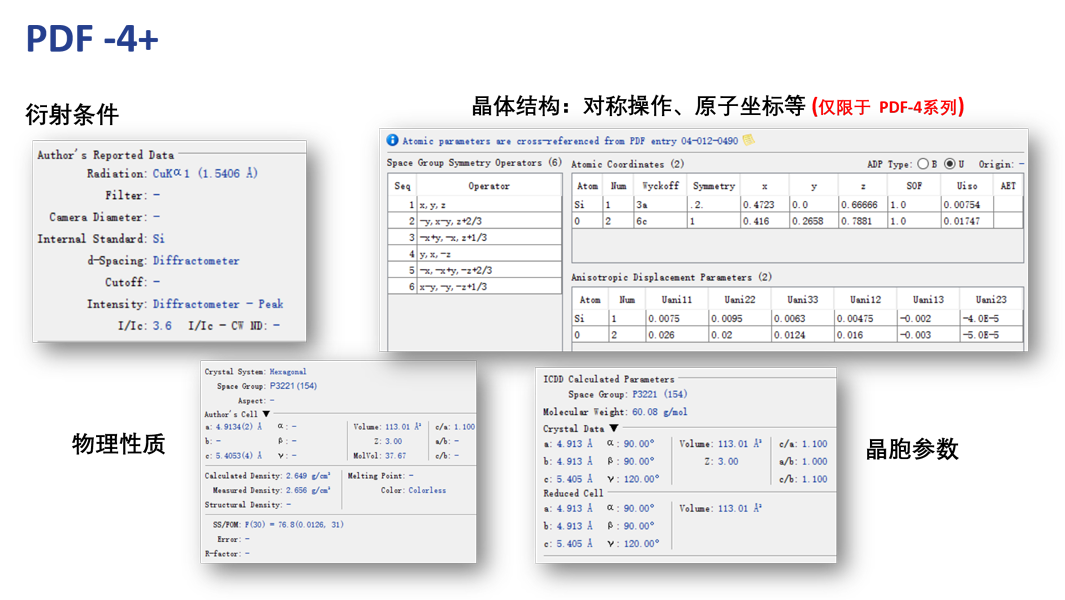Click Uiso value '0.00754'
Viewport: 1065px width, 600px height.
[967, 205]
